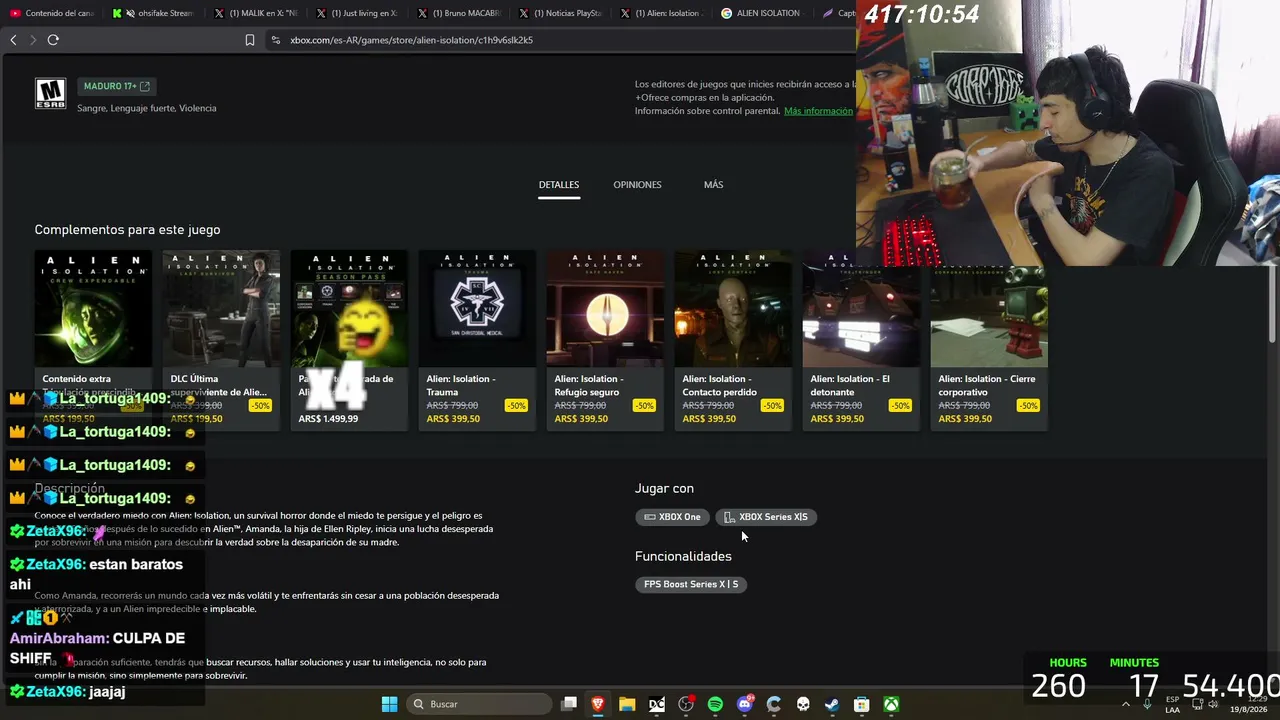This screenshot has width=1280, height=720.
Task: Switch to the 'Contenido del canal' YouTube tab
Action: pyautogui.click(x=52, y=13)
